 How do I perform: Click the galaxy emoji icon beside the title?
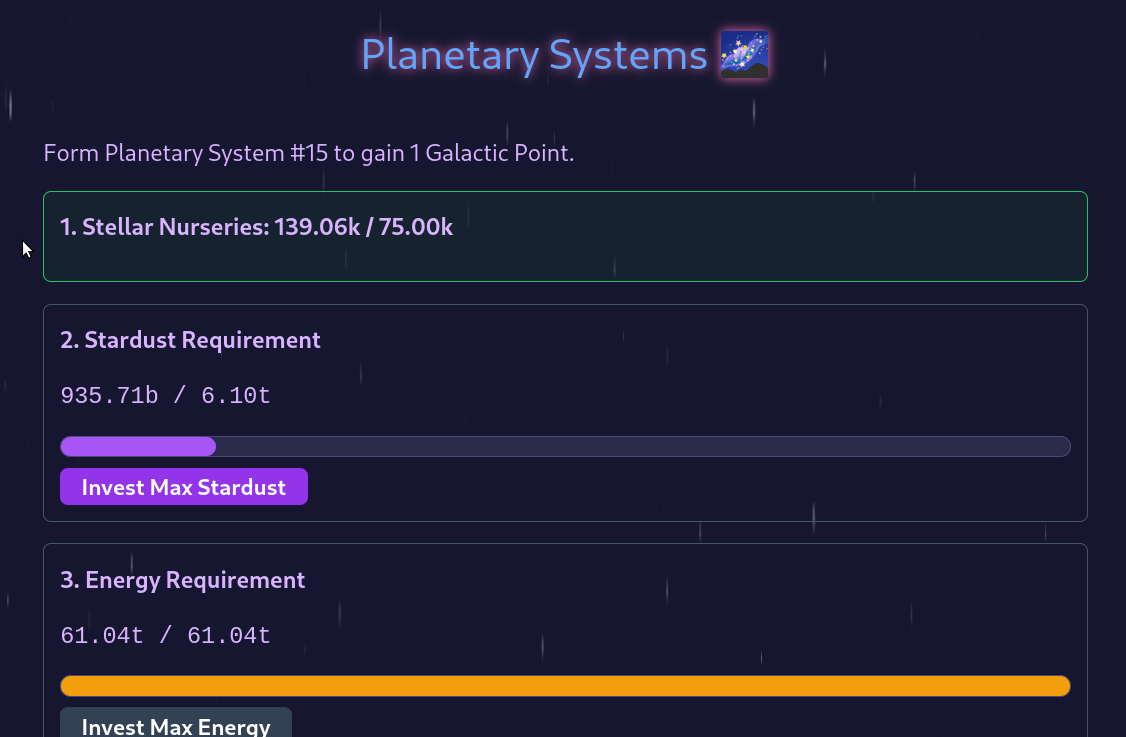tap(744, 55)
